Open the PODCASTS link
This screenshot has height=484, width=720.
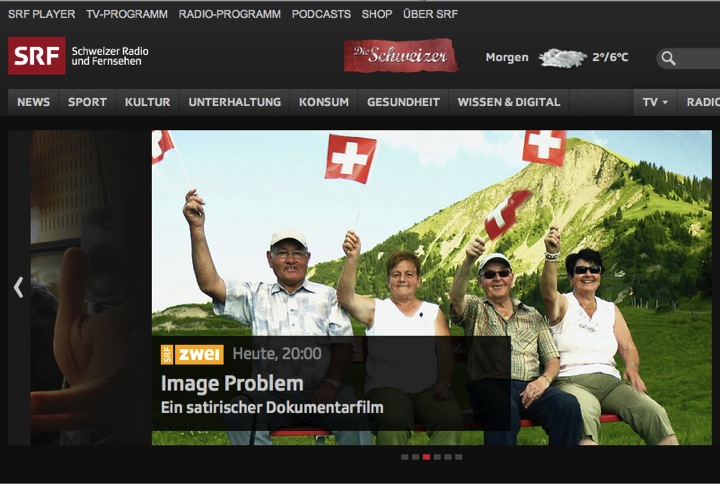[321, 14]
